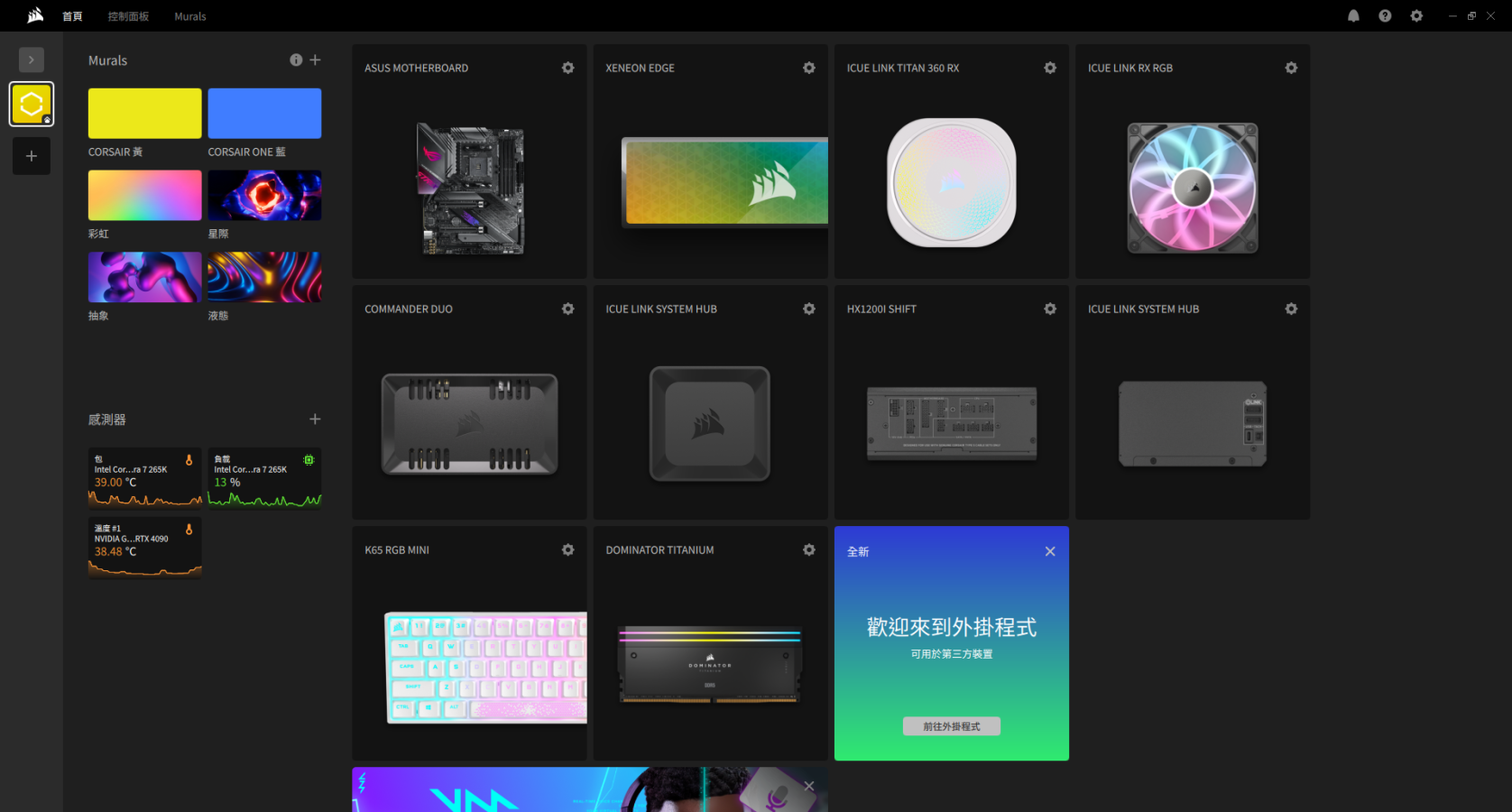This screenshot has width=1512, height=812.
Task: Close the 全新 plugin welcome card
Action: [1050, 551]
